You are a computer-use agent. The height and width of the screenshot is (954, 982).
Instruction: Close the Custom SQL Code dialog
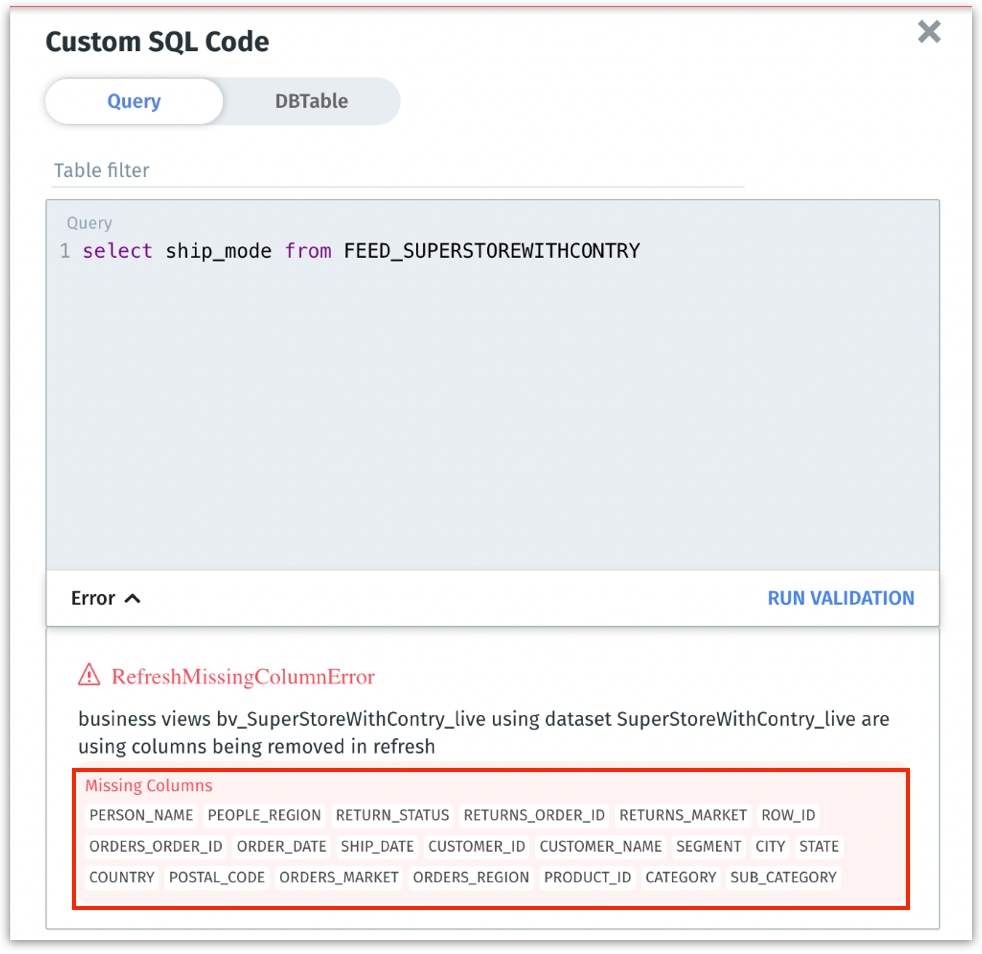[929, 32]
